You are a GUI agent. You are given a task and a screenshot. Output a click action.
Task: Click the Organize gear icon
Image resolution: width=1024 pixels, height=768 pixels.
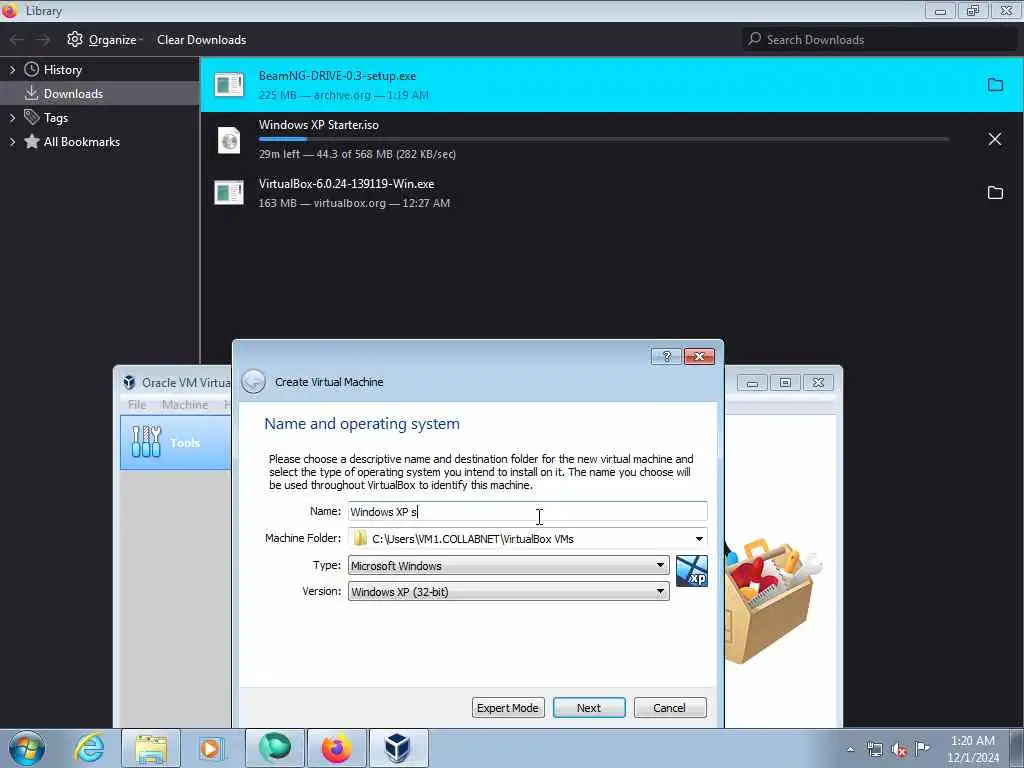75,39
